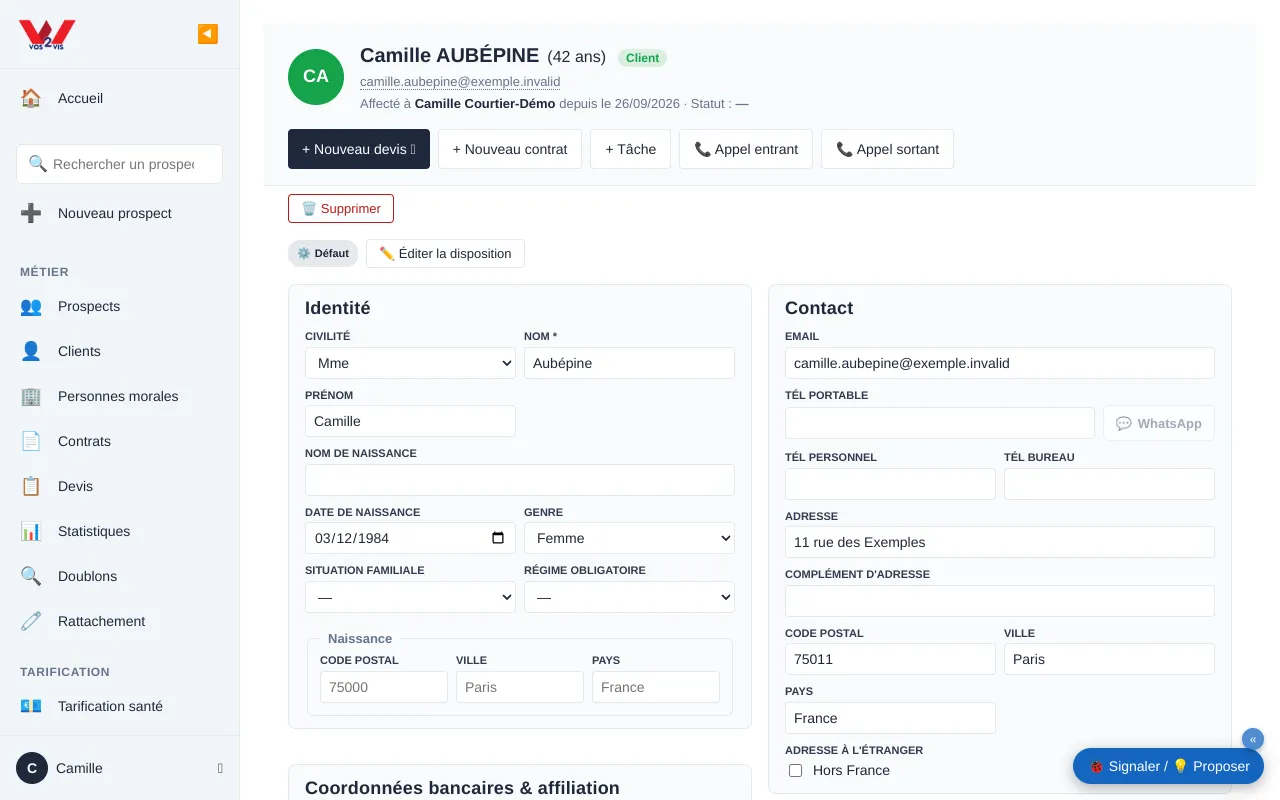
Task: Open the Nouveau devis split button
Action: 359,149
